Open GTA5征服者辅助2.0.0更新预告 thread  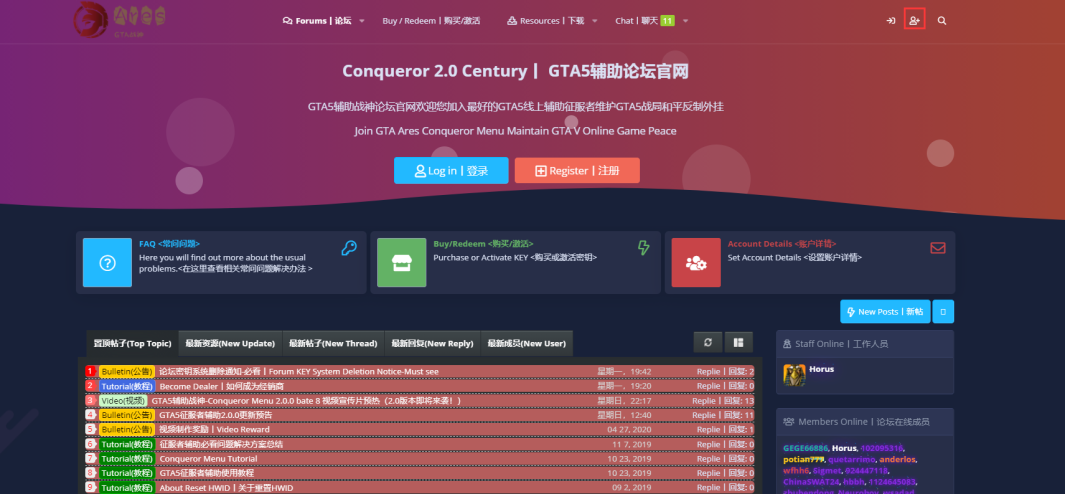(215, 415)
